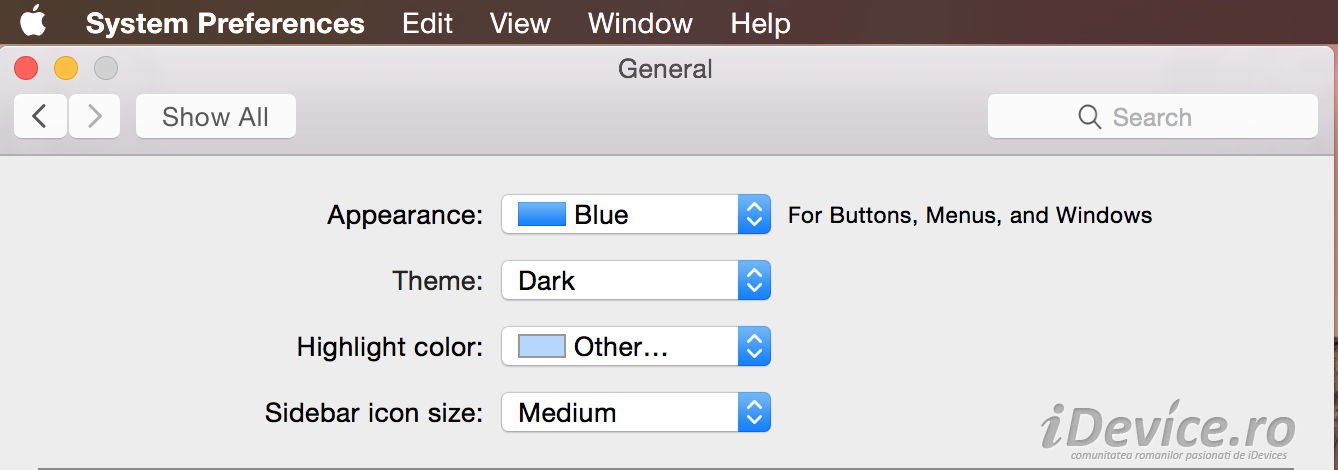The image size is (1338, 470).
Task: Open the Edit menu
Action: pos(427,23)
